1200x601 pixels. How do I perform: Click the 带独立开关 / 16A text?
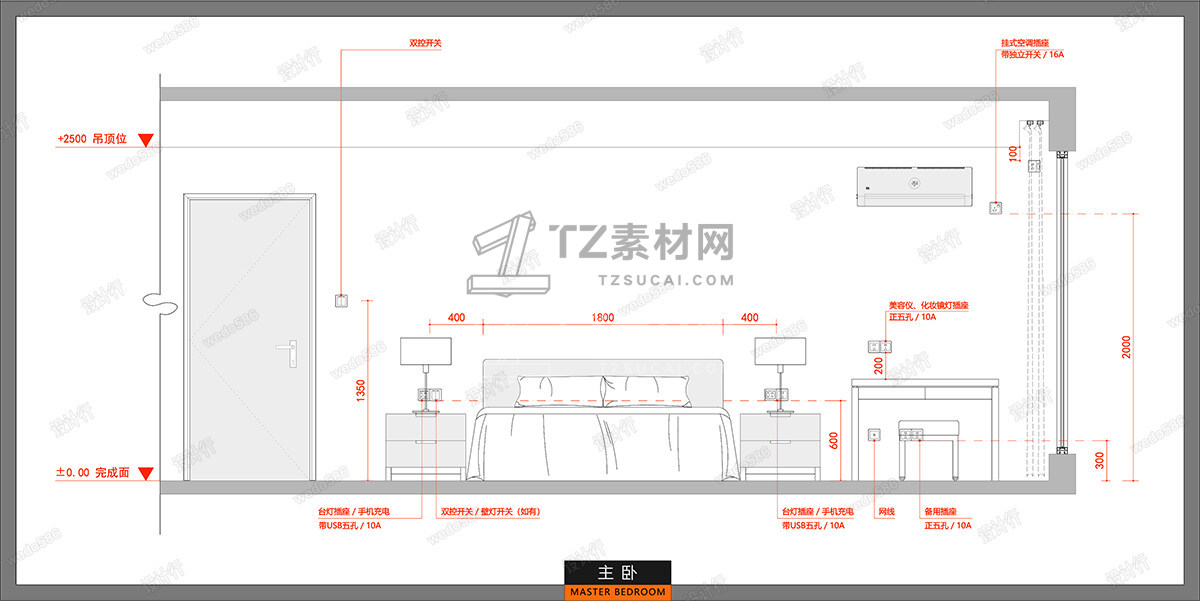click(1032, 56)
